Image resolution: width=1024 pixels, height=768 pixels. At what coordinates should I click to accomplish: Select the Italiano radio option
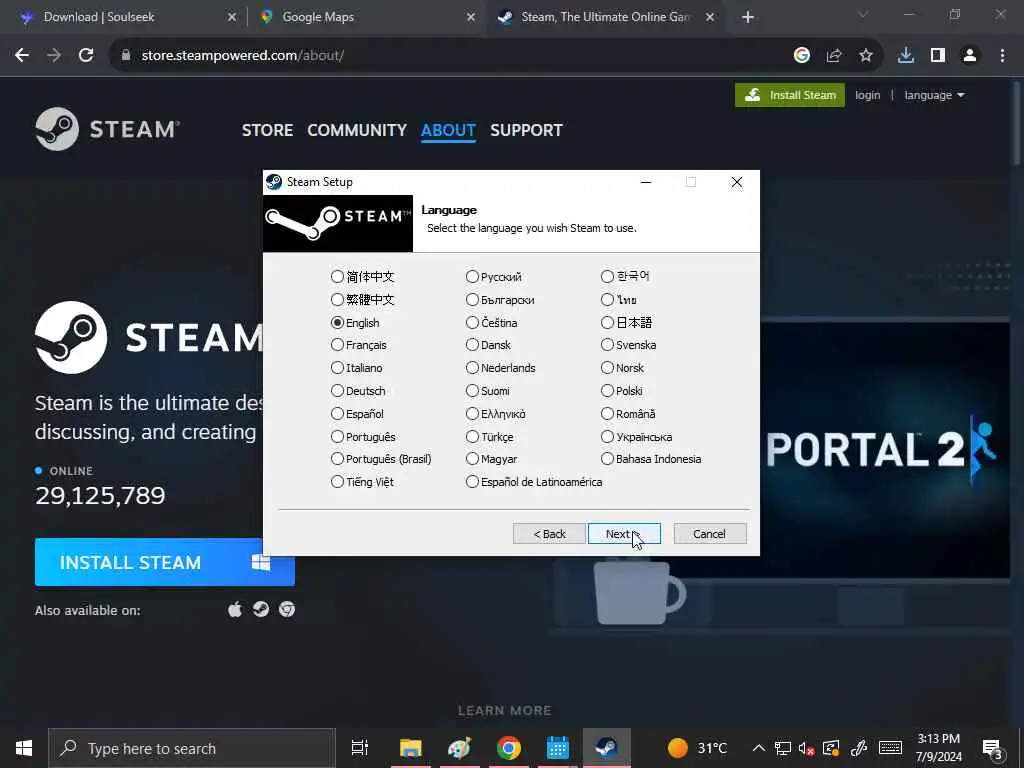pyautogui.click(x=337, y=368)
